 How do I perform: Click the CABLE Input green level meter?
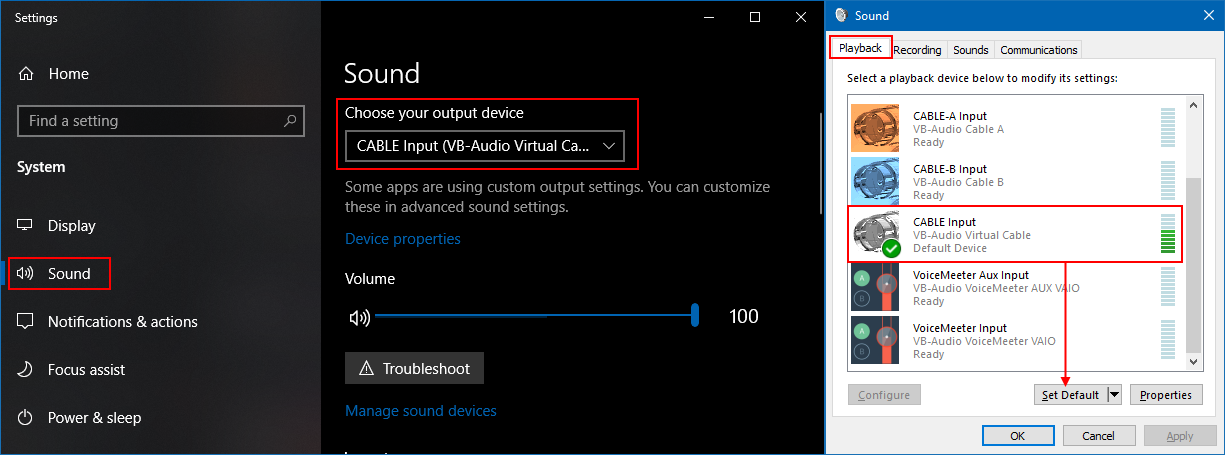click(1168, 234)
